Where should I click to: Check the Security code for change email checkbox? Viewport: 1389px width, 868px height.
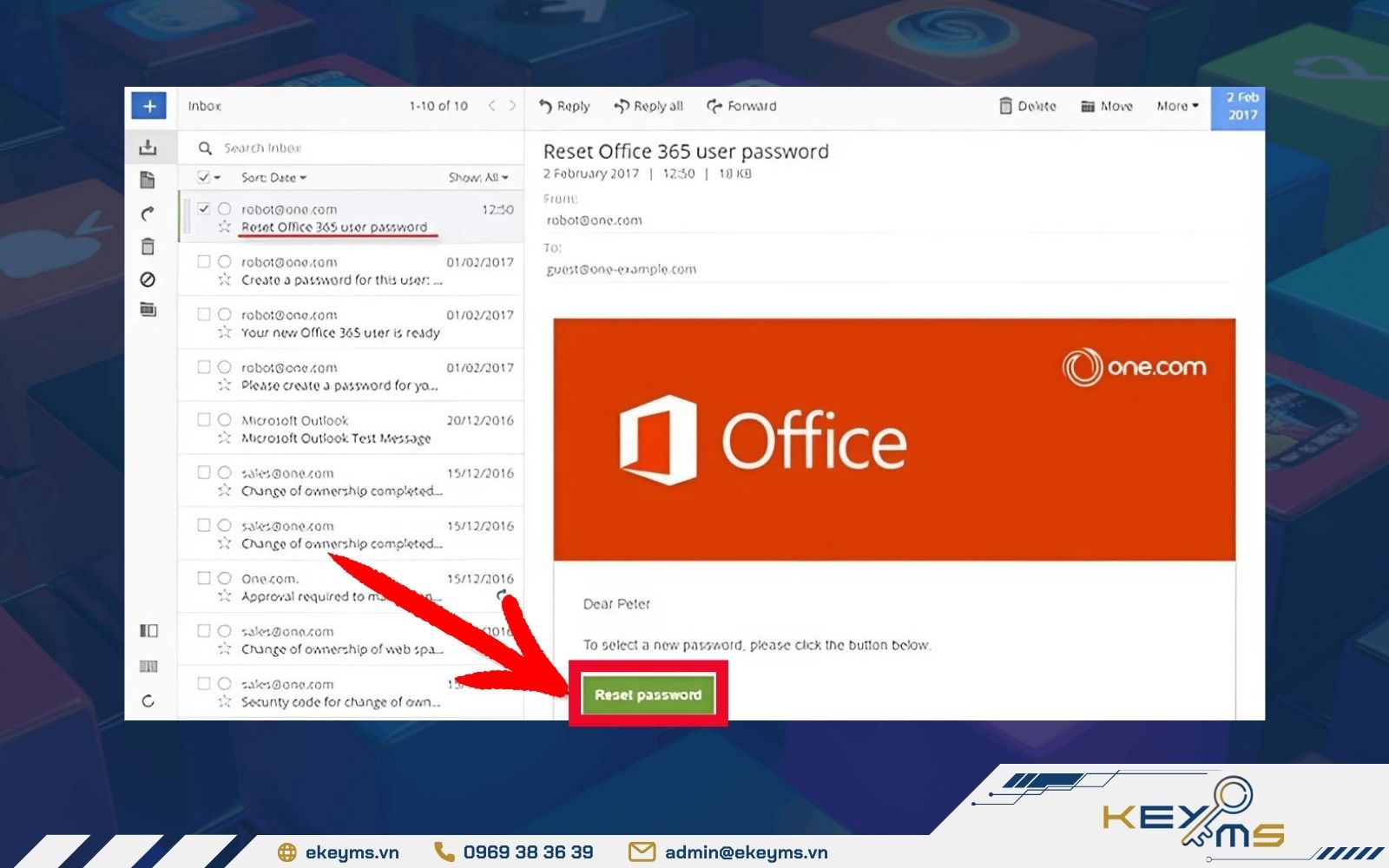click(203, 683)
